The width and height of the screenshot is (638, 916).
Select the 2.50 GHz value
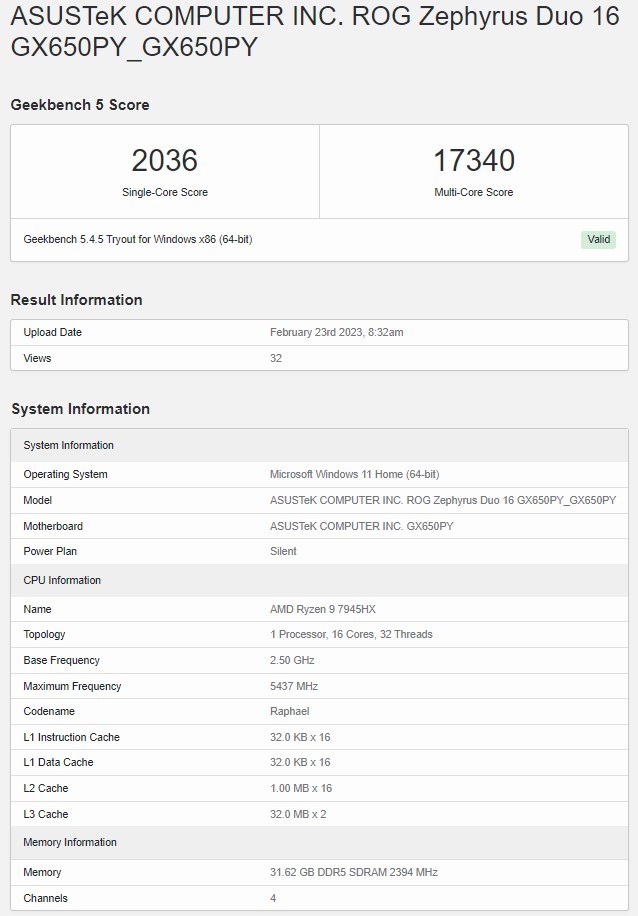(292, 660)
